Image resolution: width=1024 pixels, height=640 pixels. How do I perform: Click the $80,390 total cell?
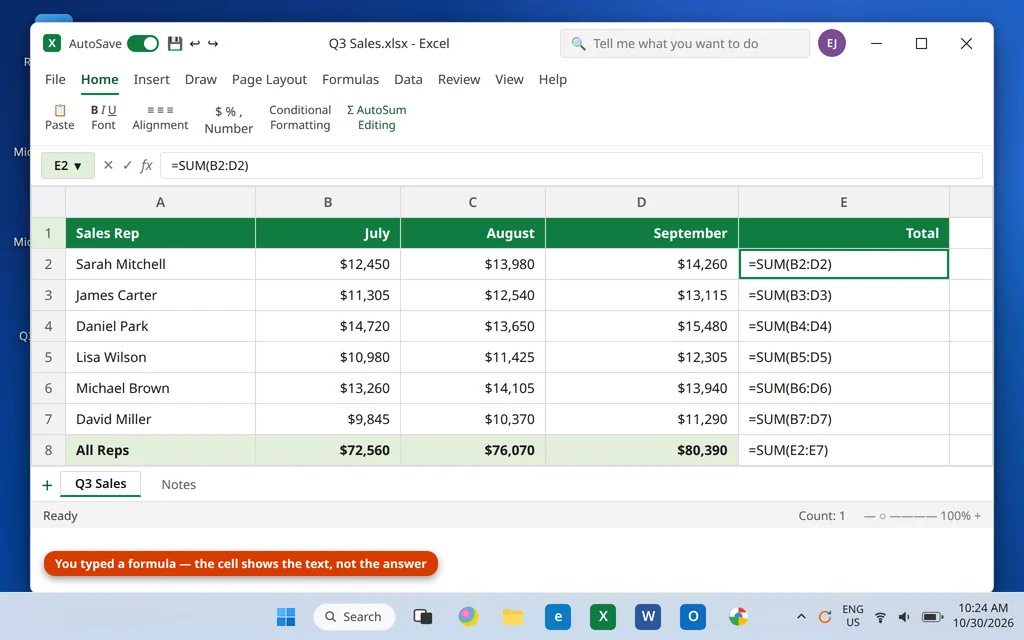tap(641, 450)
